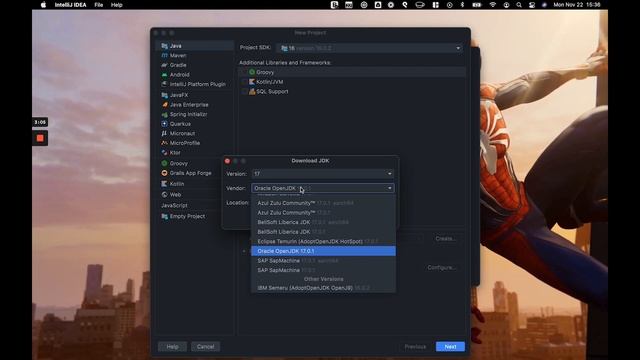
Task: Open Wi-Fi menu bar icon
Action: (x=493, y=5)
